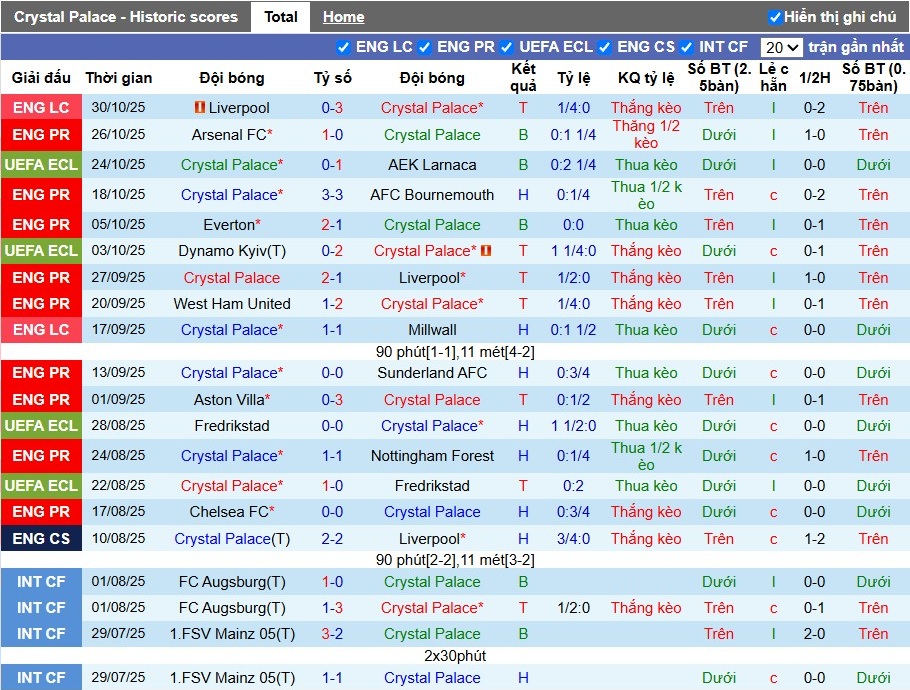Click UEFA ECL badge for 22/08/25 match
Image resolution: width=910 pixels, height=690 pixels.
click(41, 486)
